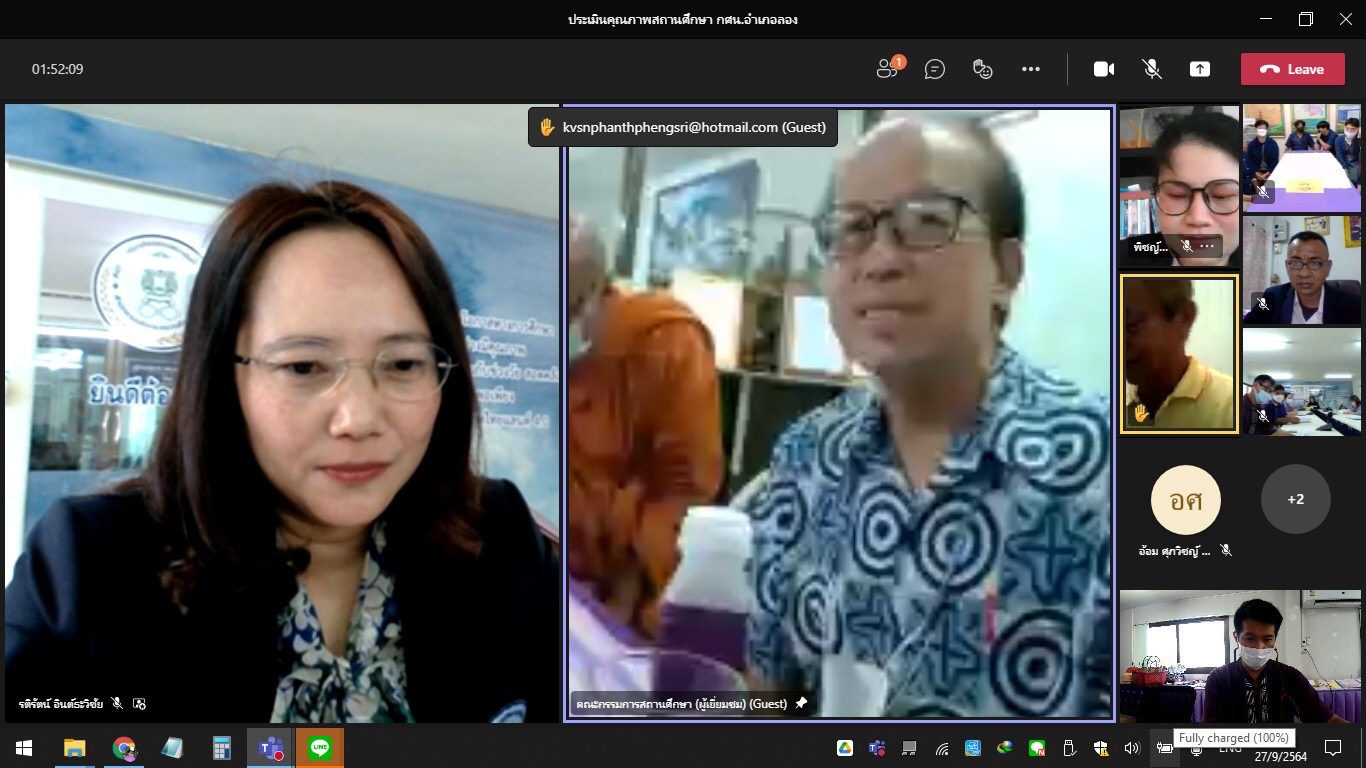
Task: Open the meeting chat
Action: (x=935, y=69)
